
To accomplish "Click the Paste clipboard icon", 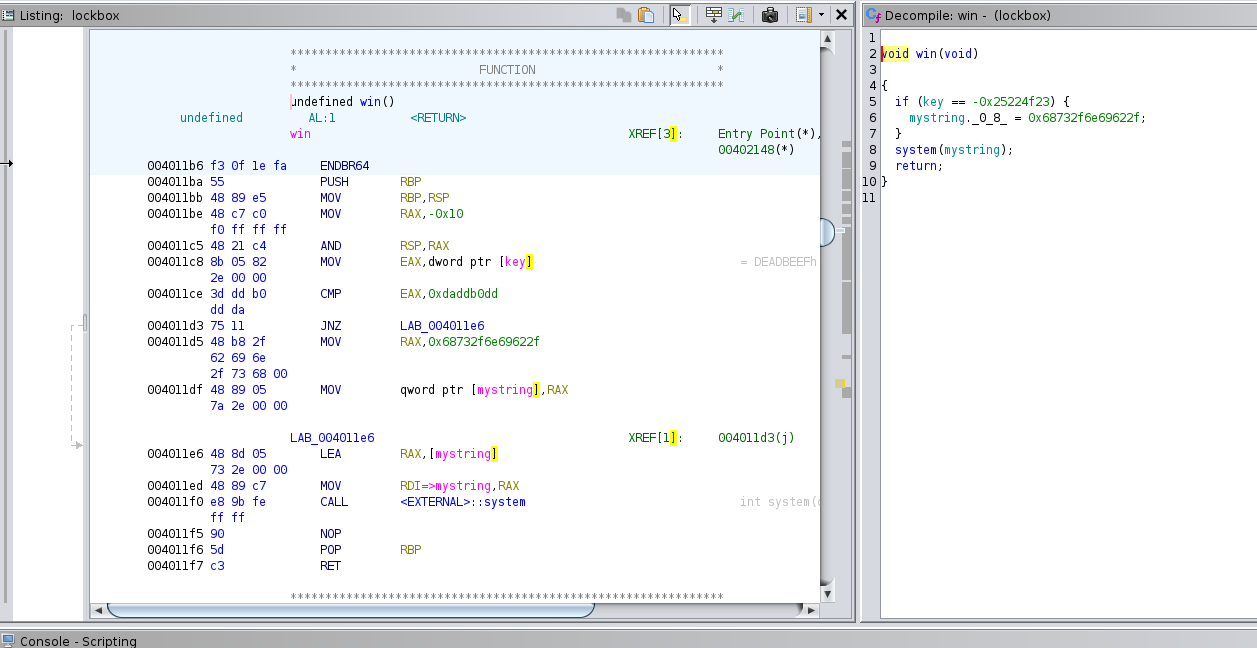I will 646,15.
